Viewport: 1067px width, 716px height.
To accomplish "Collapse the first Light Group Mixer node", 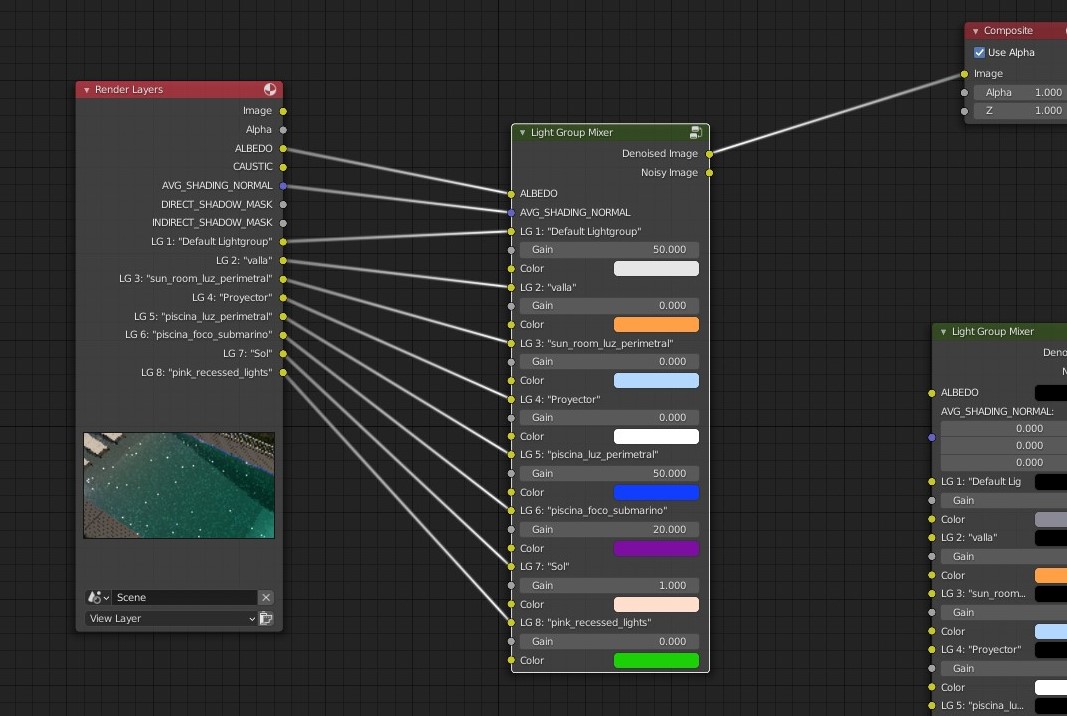I will tap(522, 133).
